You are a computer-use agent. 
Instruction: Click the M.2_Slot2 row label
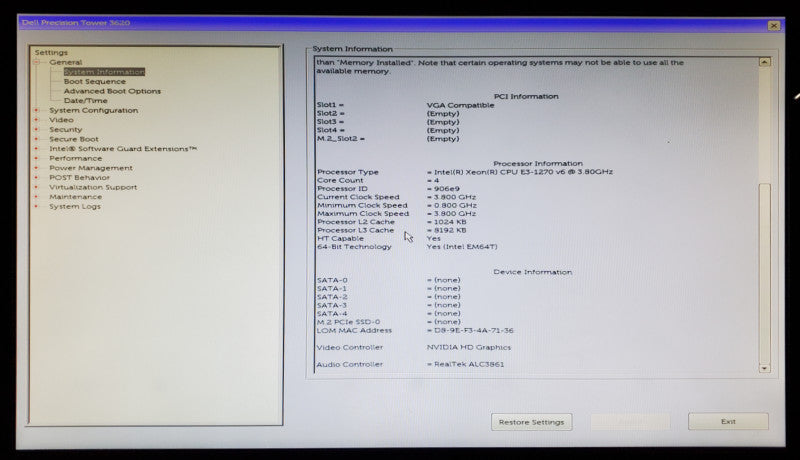[340, 139]
